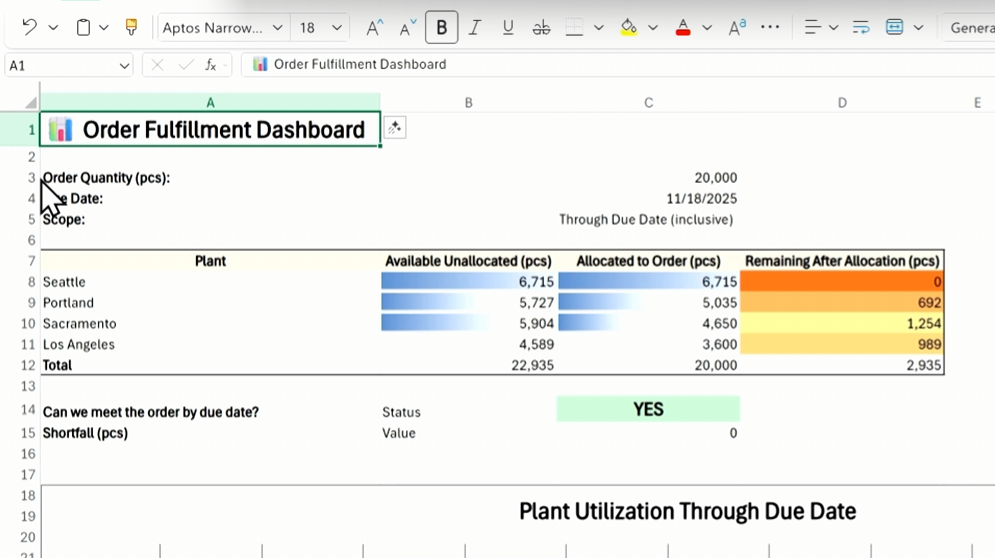Click the Select All corner triangle
This screenshot has height=558, width=995.
tap(30, 102)
